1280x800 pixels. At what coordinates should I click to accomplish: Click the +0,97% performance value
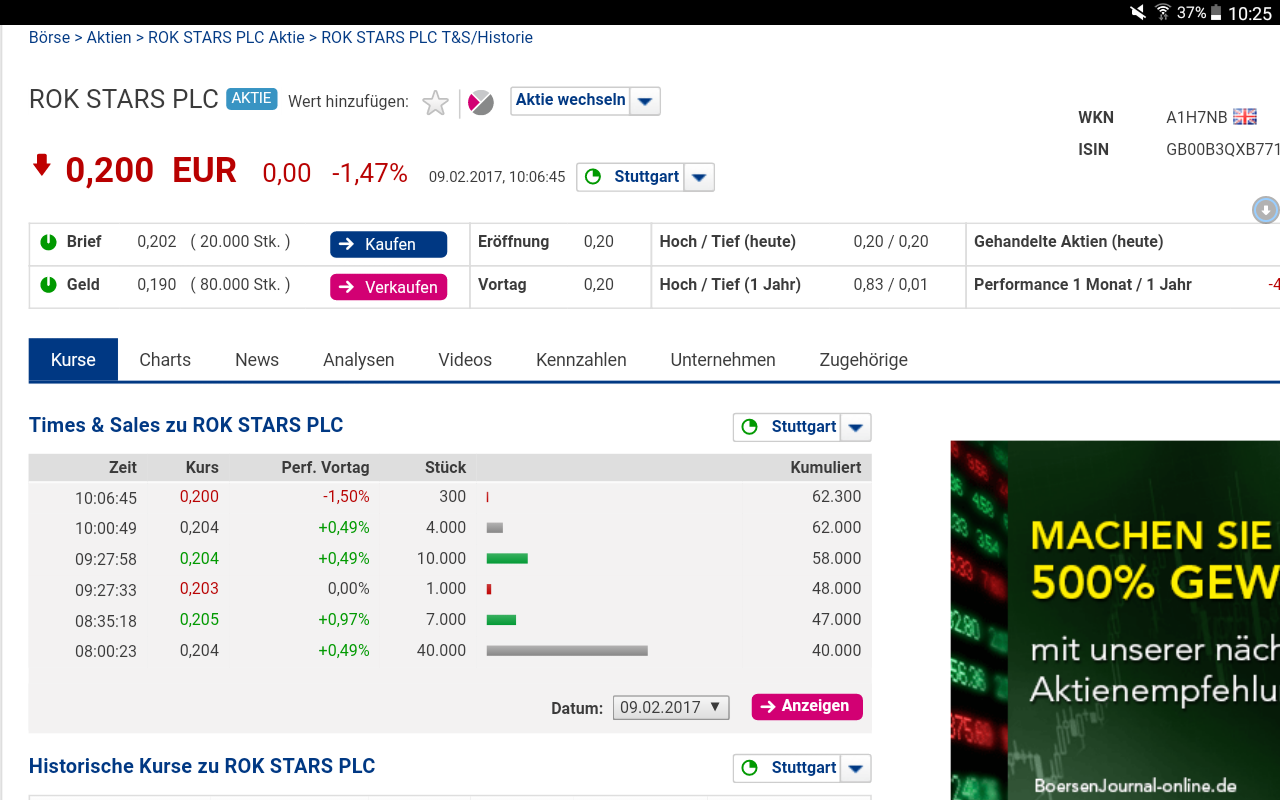pos(344,620)
